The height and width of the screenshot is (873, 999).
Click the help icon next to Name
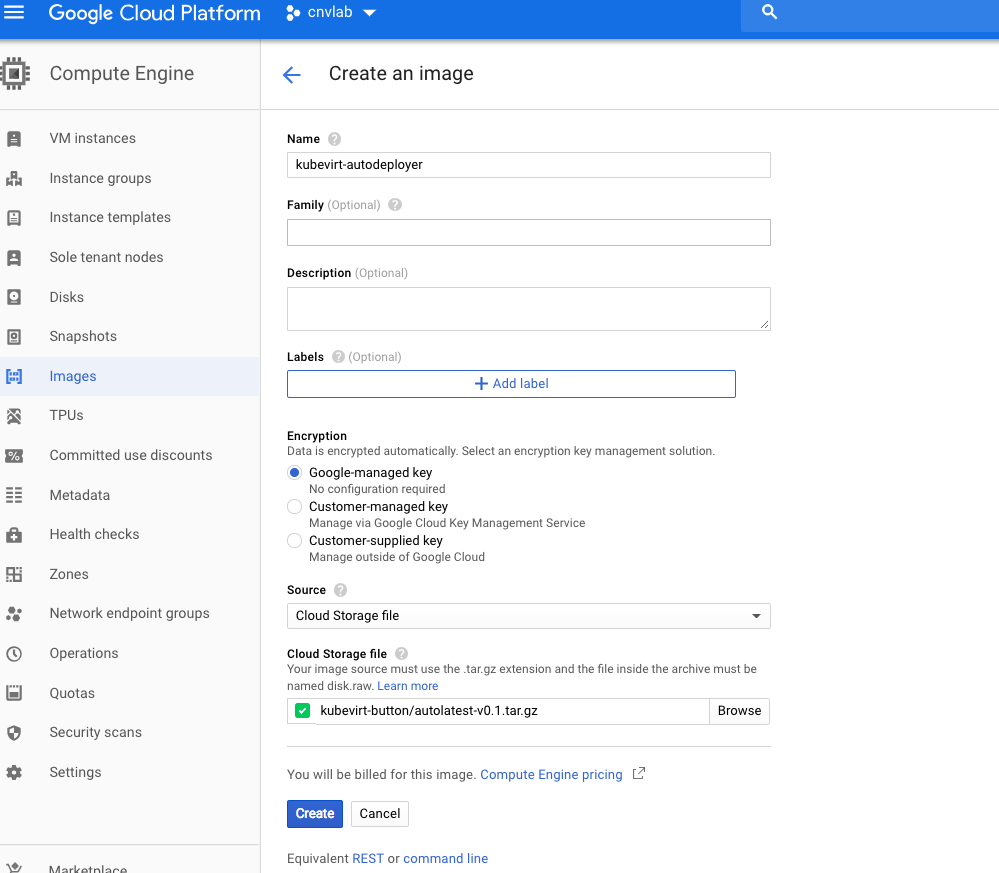coord(334,139)
